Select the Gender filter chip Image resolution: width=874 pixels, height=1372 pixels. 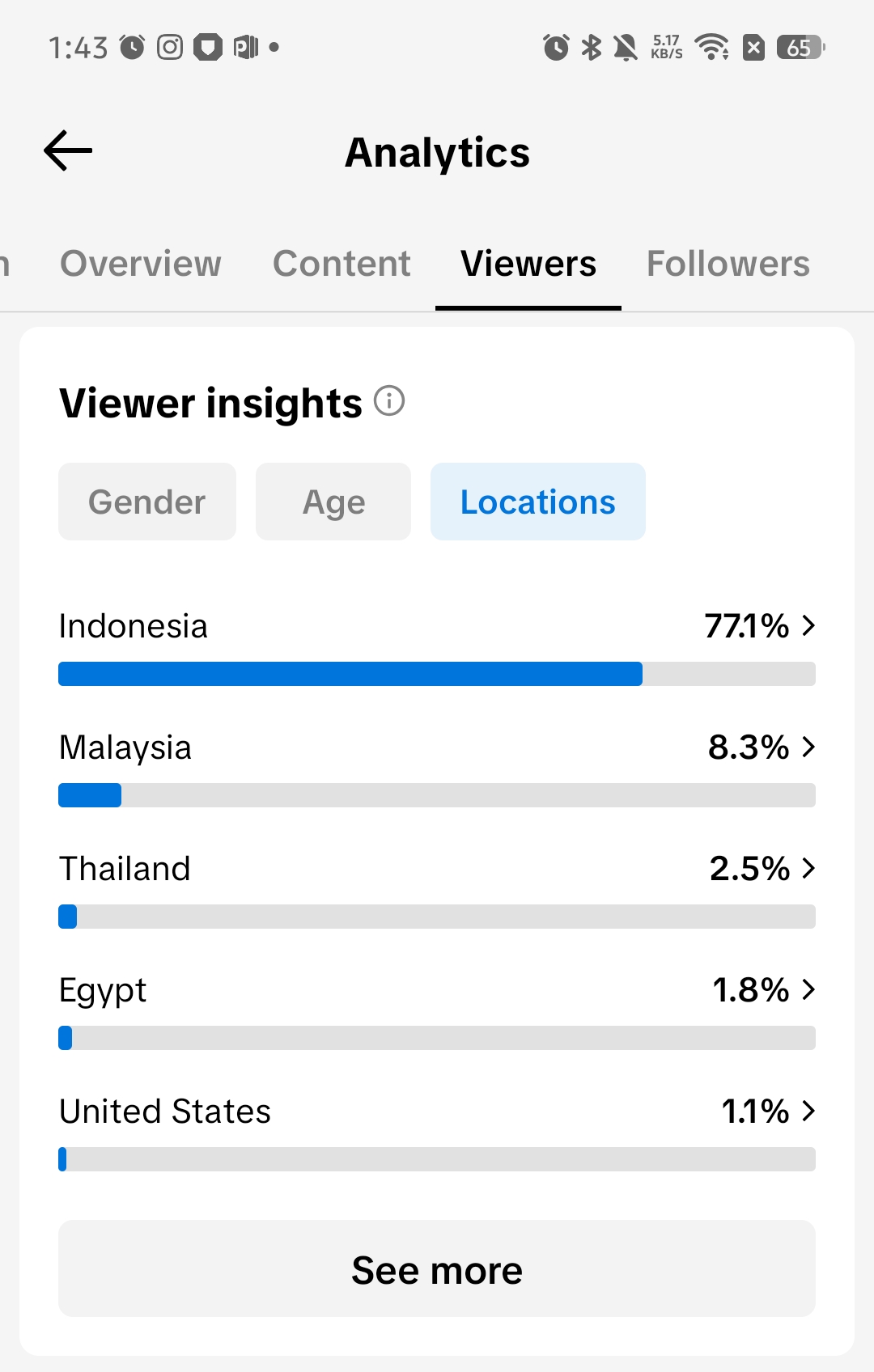tap(147, 502)
